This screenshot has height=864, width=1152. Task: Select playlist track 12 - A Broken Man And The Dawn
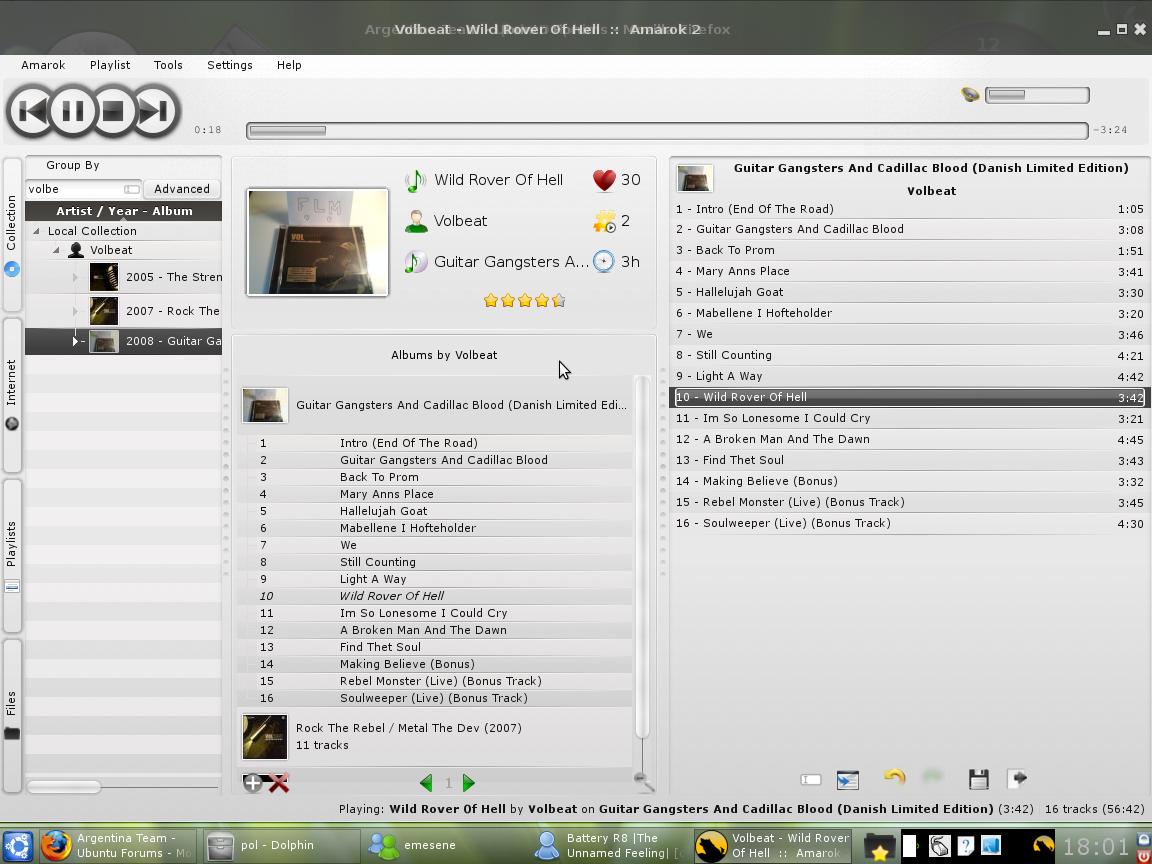point(910,439)
